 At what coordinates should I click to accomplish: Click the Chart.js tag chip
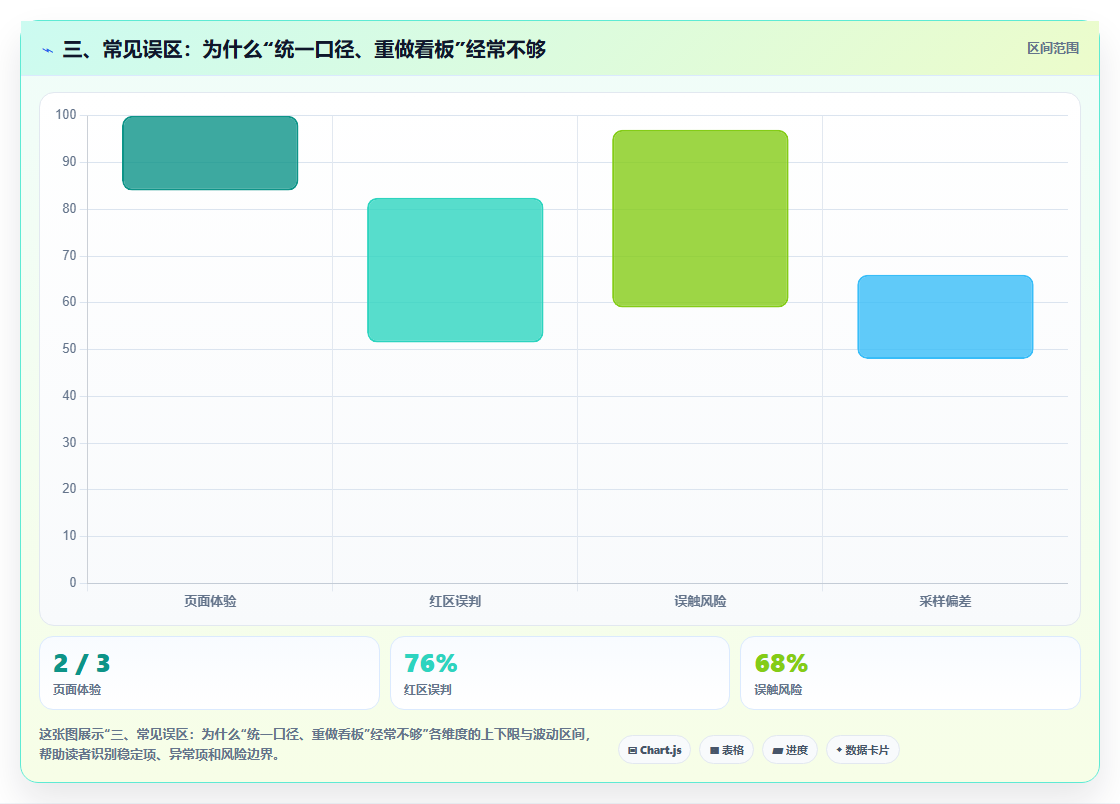pyautogui.click(x=654, y=750)
